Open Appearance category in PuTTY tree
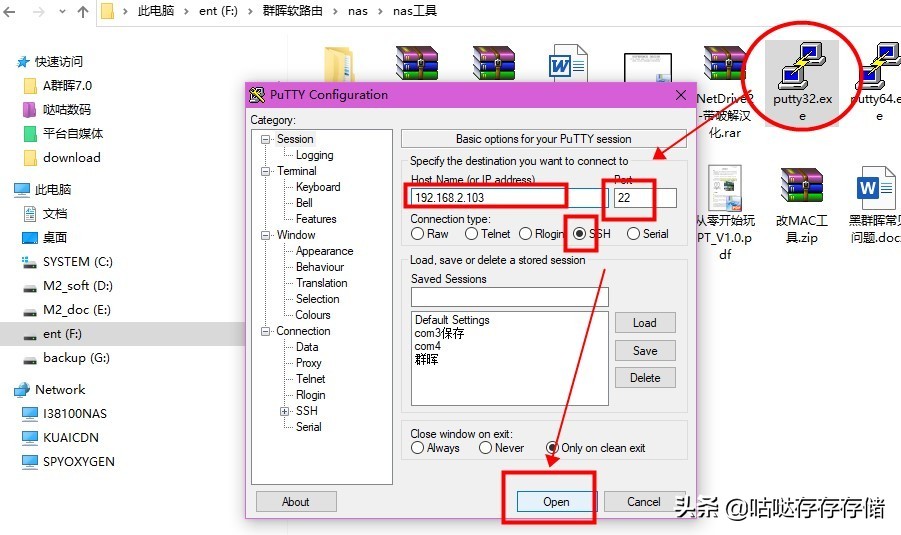901x535 pixels. [x=324, y=251]
